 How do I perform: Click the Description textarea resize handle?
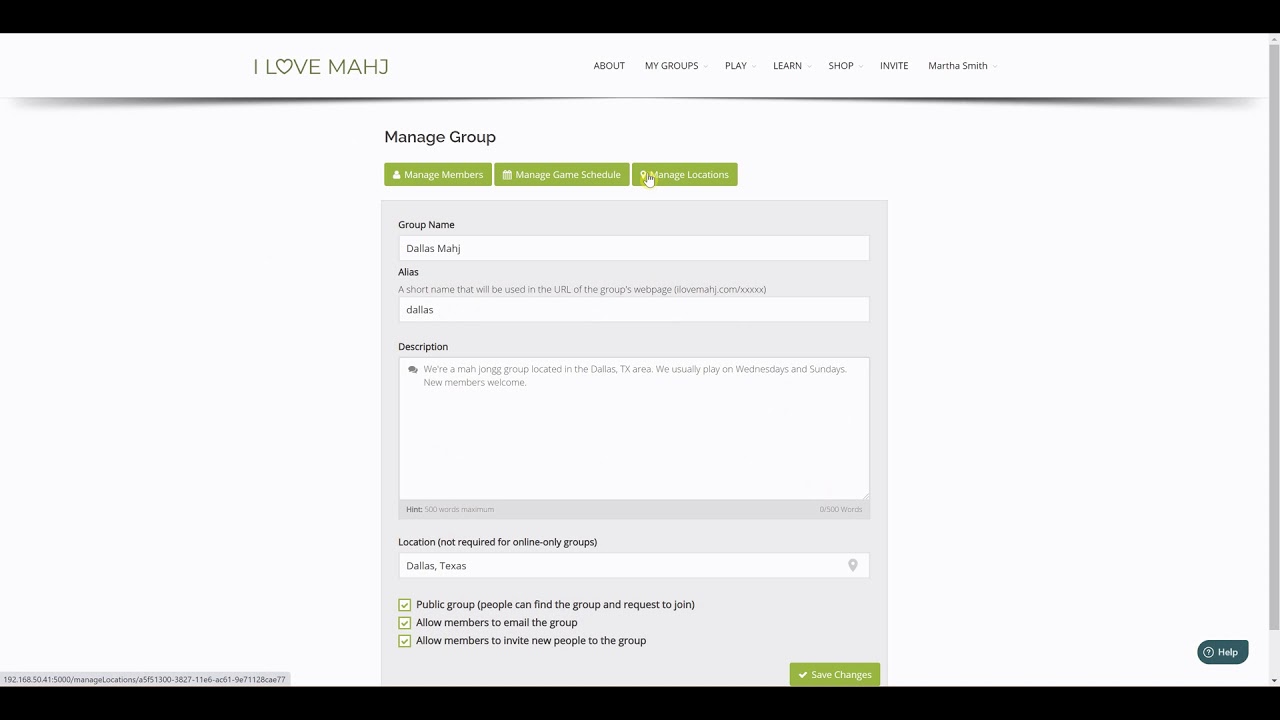point(865,496)
